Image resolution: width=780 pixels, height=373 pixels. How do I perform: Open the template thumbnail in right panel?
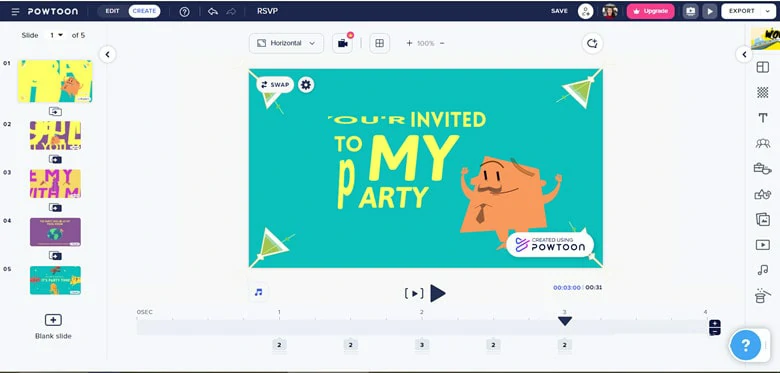tap(765, 39)
